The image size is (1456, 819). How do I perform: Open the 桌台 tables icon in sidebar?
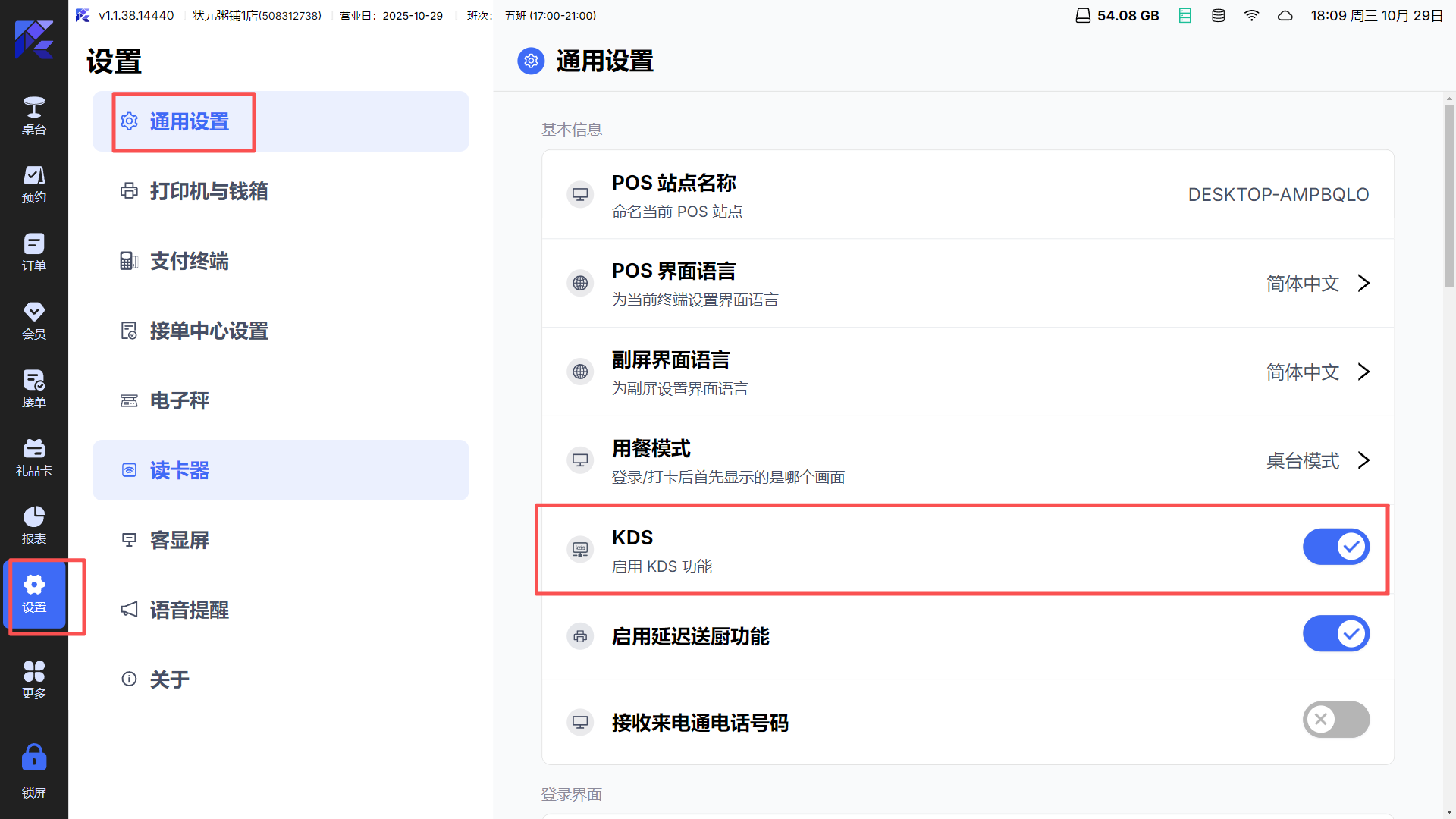(x=33, y=115)
